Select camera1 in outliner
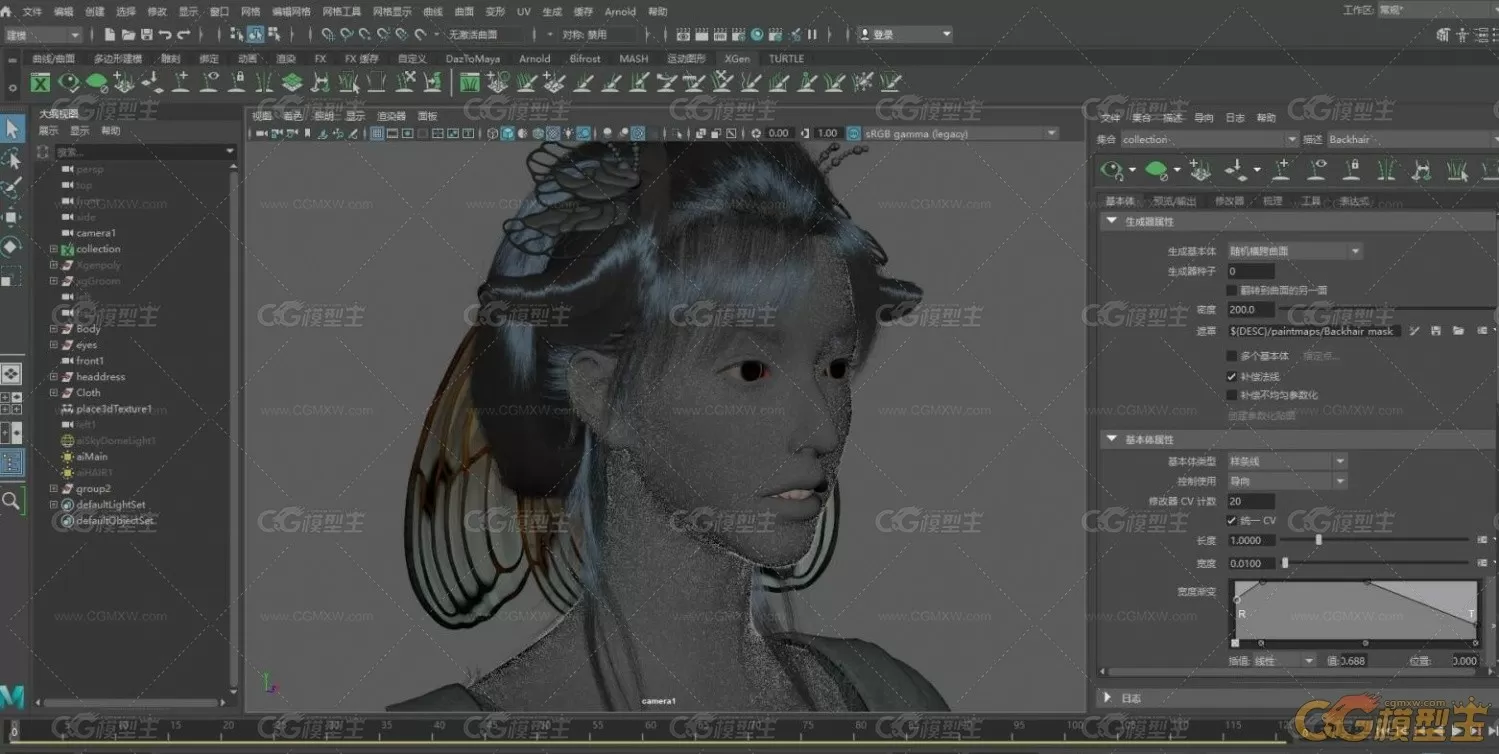 (96, 233)
